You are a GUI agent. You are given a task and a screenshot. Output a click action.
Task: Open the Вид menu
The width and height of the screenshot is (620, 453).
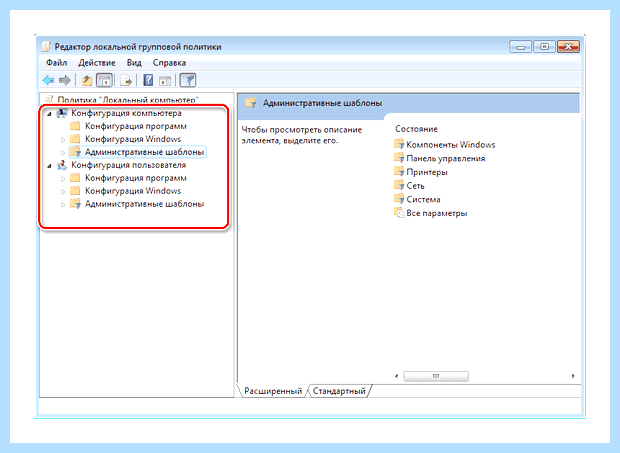(x=134, y=63)
